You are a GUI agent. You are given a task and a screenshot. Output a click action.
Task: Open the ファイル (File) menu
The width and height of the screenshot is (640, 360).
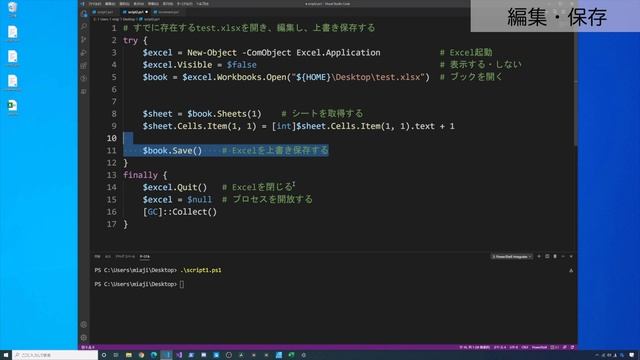pos(95,3)
